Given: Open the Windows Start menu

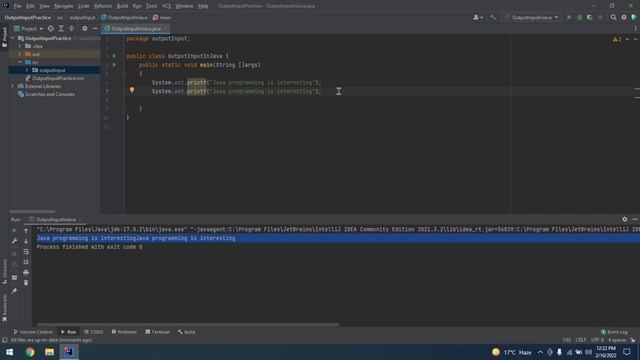Looking at the screenshot, I should click(9, 352).
